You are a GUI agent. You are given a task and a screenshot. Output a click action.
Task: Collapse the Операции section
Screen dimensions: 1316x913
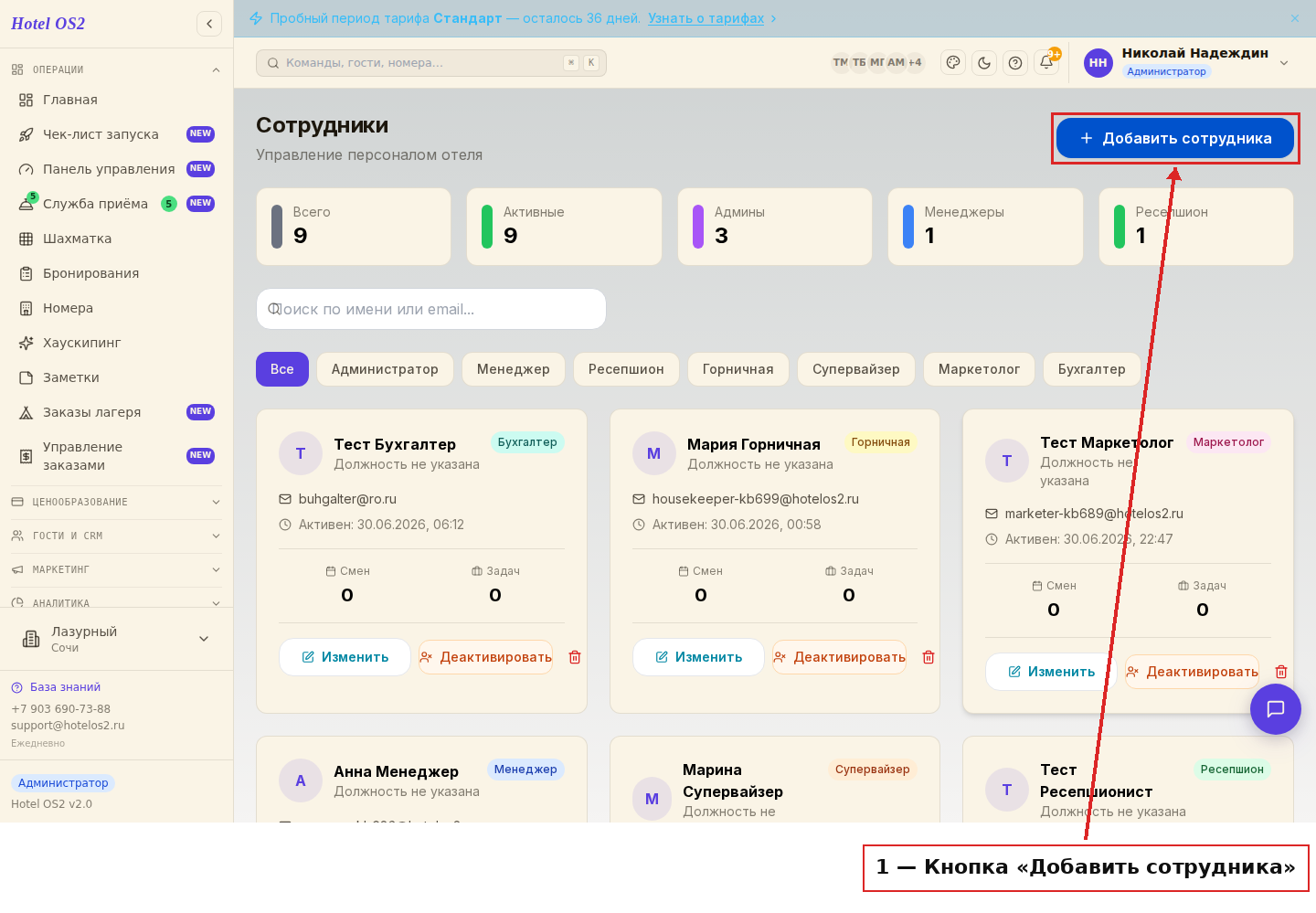(x=117, y=69)
